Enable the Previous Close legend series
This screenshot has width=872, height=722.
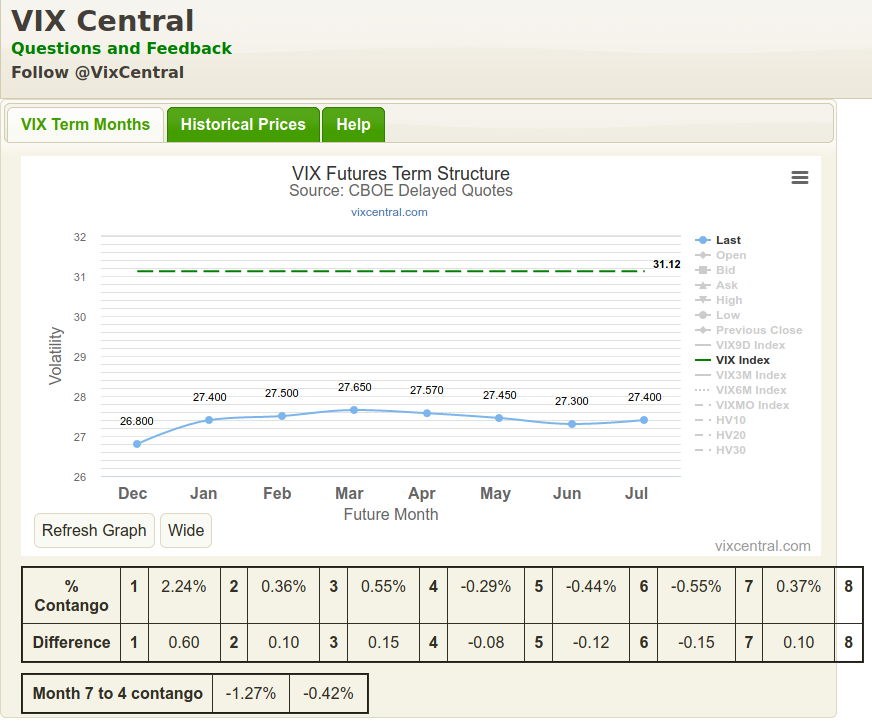tap(758, 330)
